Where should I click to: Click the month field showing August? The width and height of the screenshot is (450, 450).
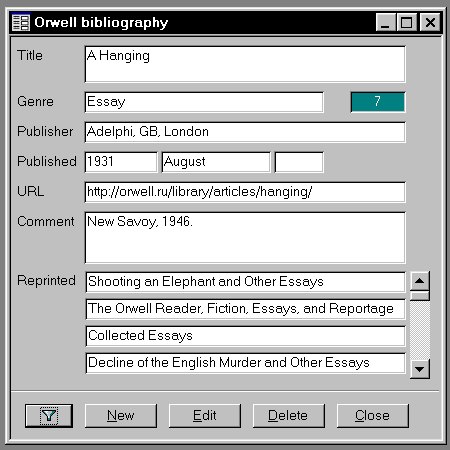(216, 162)
